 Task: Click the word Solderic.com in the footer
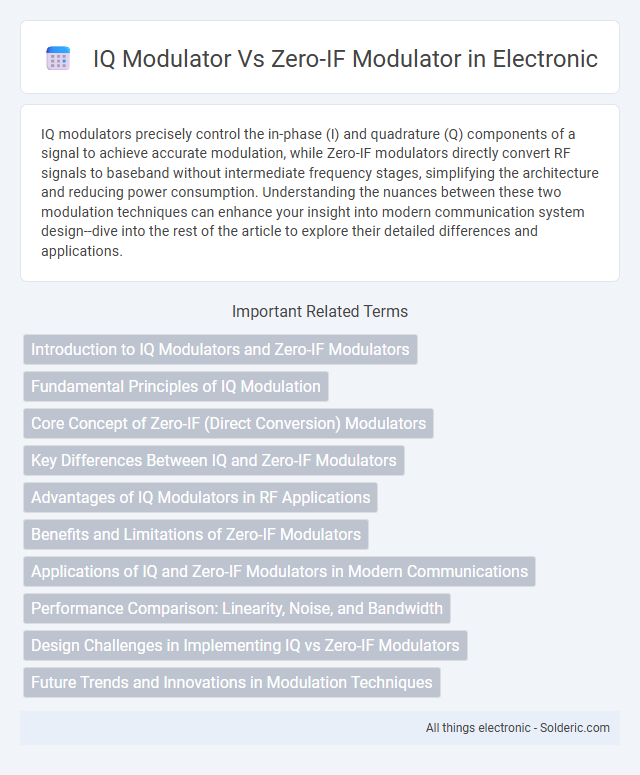[x=575, y=728]
